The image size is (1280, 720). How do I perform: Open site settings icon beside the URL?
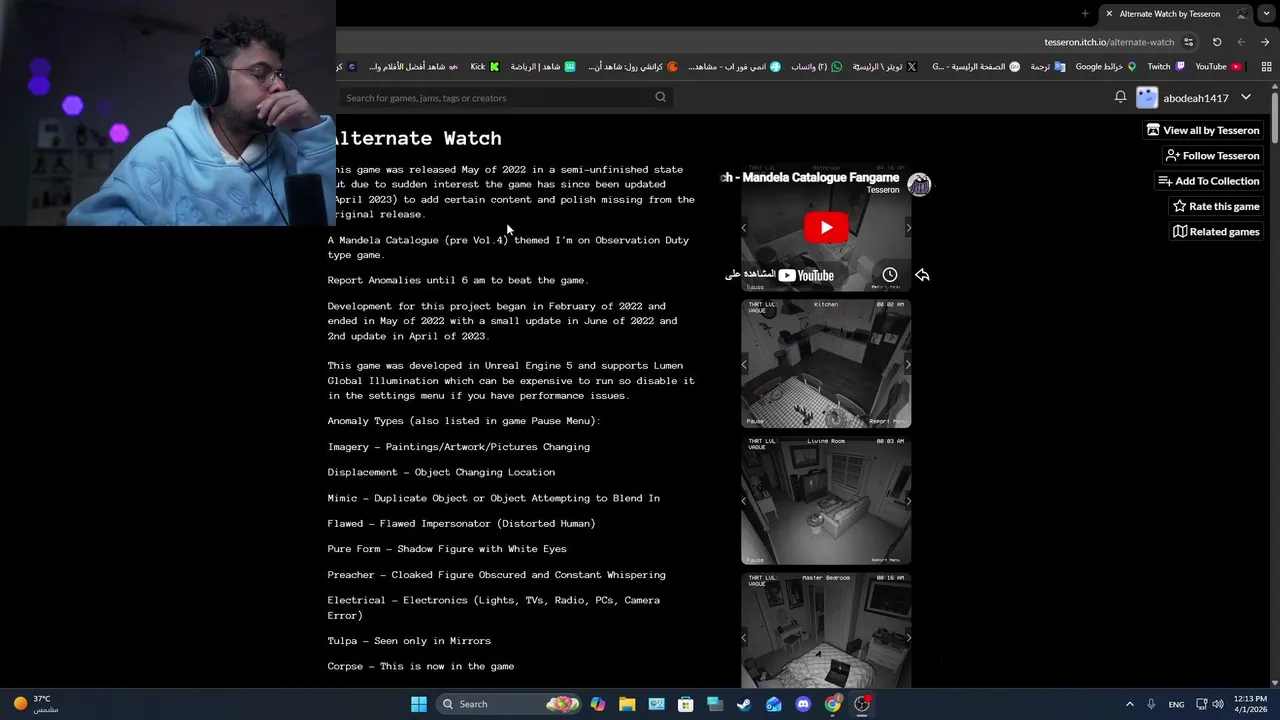pyautogui.click(x=1188, y=42)
